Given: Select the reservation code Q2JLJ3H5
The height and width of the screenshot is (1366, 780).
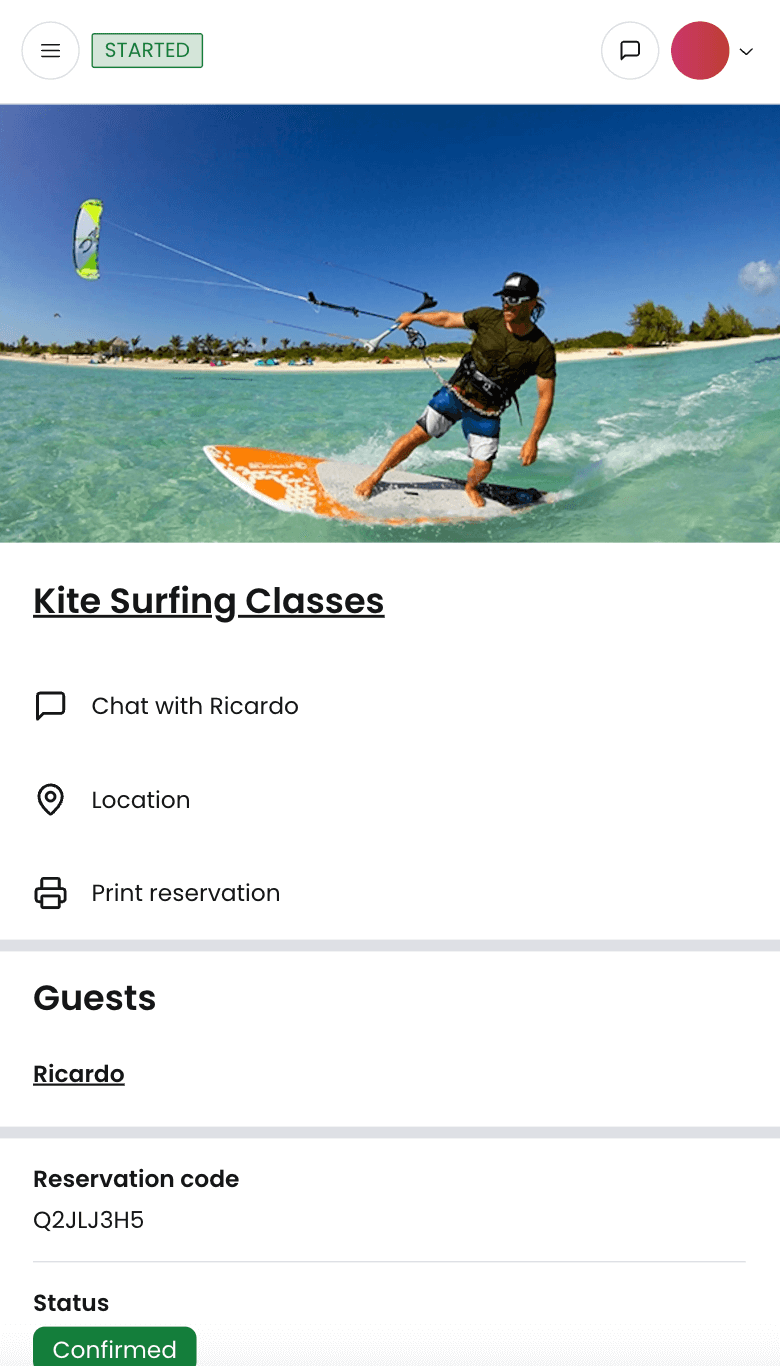Looking at the screenshot, I should (89, 1220).
